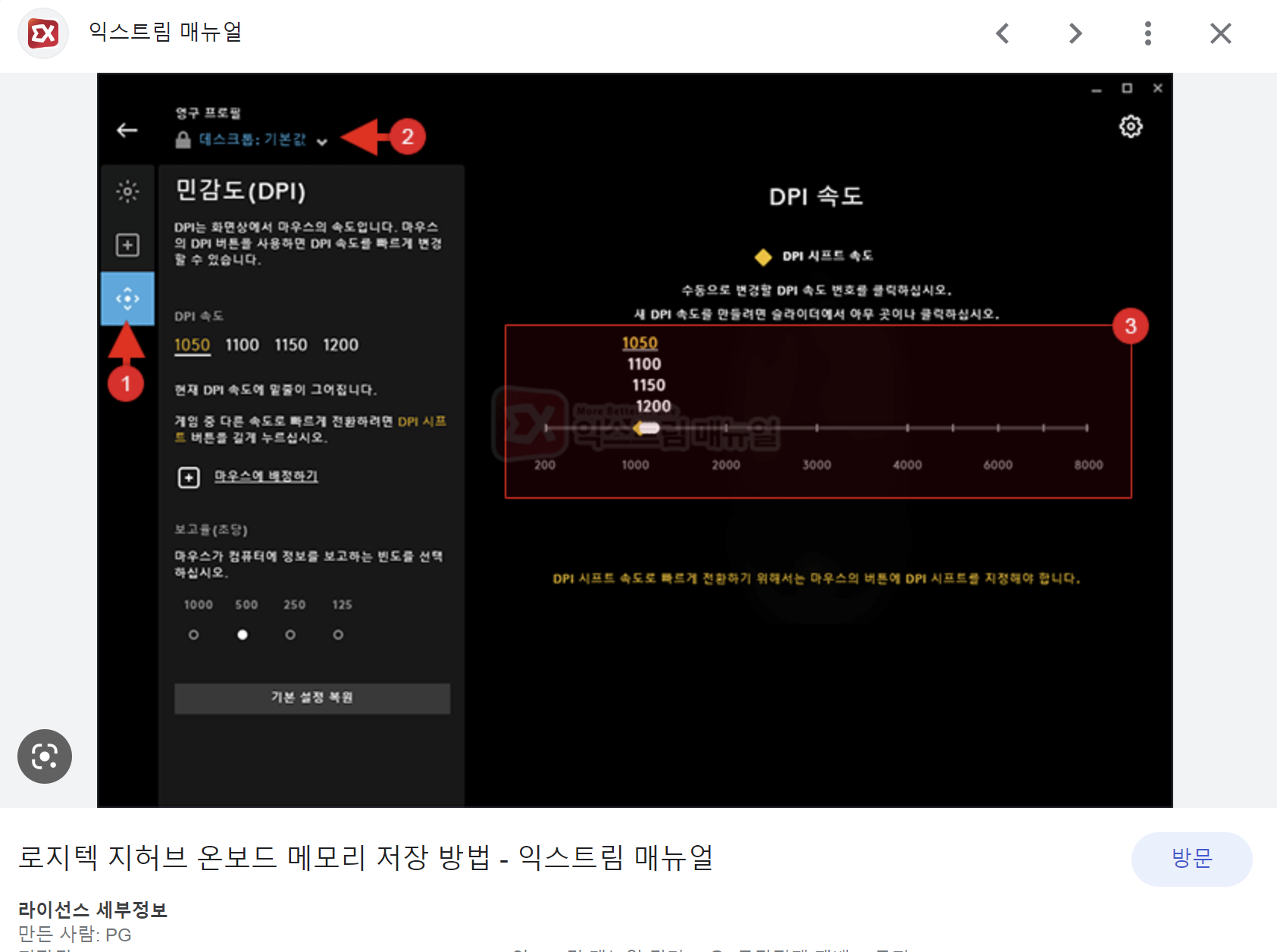Select the 1000 report rate radio button
Viewport: 1277px width, 952px height.
coord(194,634)
